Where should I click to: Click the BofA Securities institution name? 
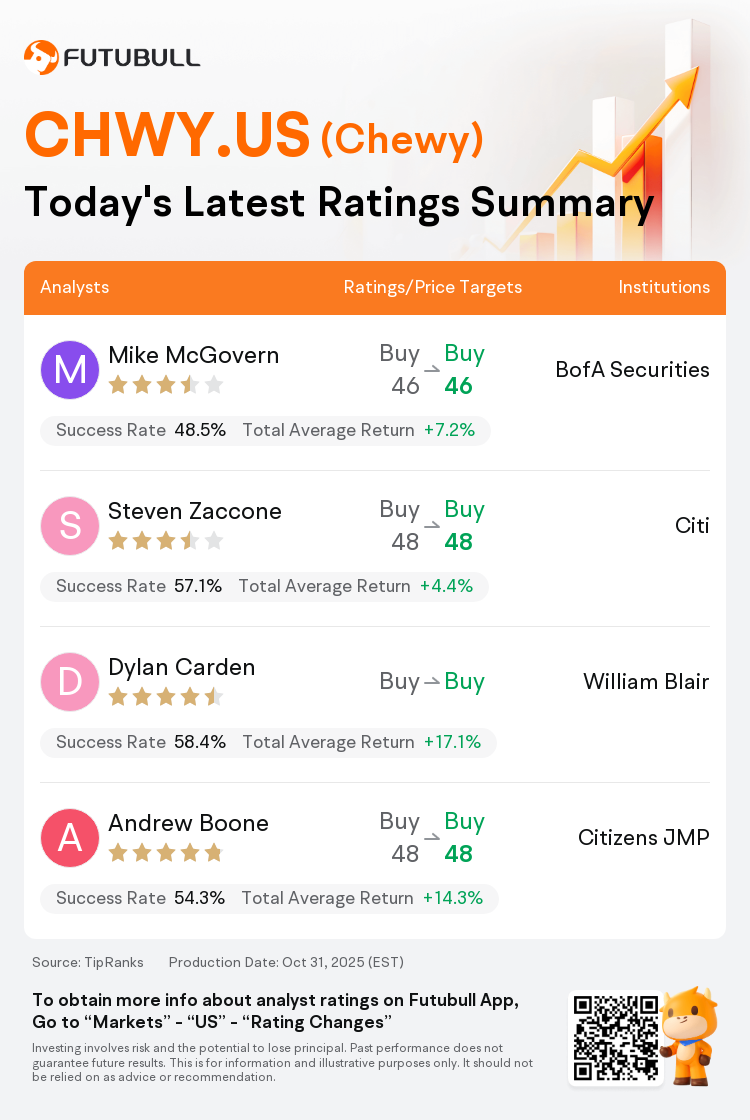pos(632,370)
